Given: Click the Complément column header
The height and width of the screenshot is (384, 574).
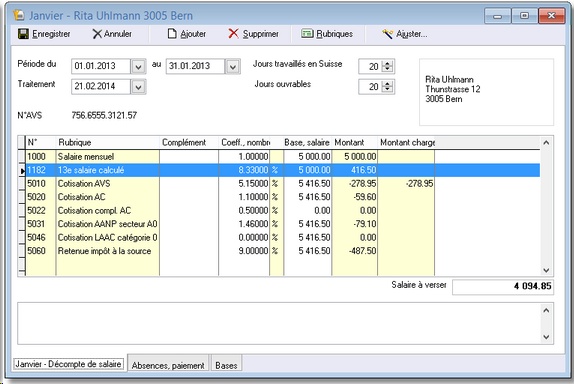Looking at the screenshot, I should point(189,143).
